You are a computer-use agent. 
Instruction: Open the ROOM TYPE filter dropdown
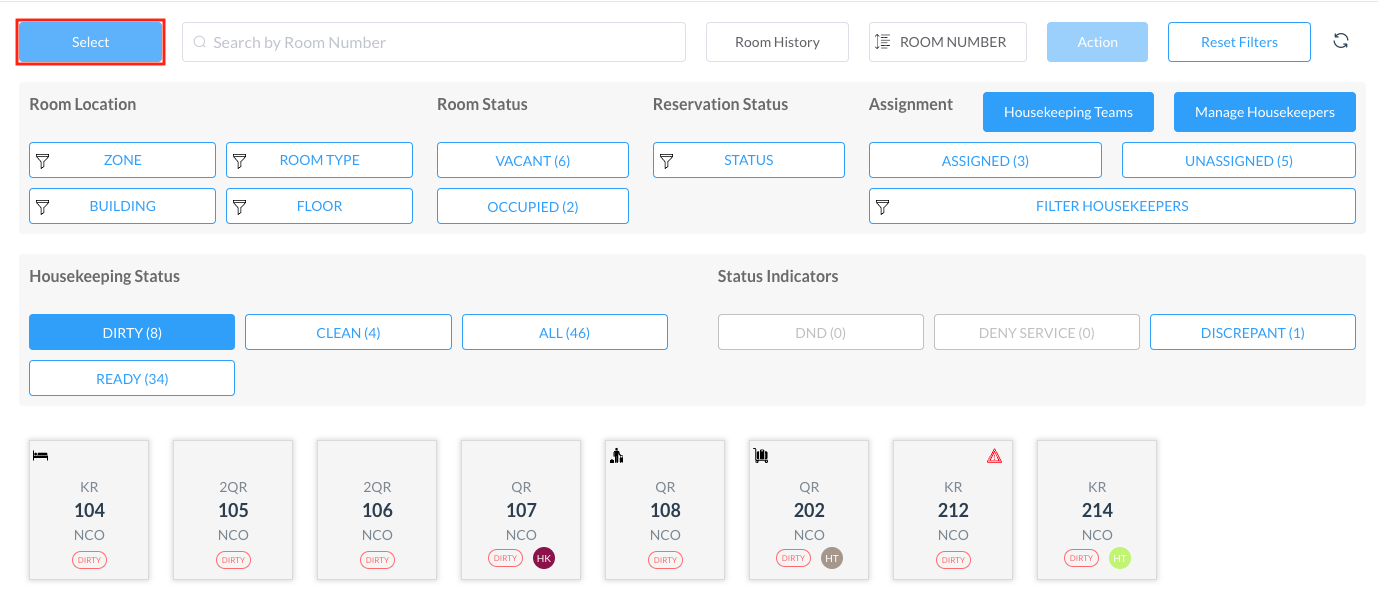click(x=319, y=160)
